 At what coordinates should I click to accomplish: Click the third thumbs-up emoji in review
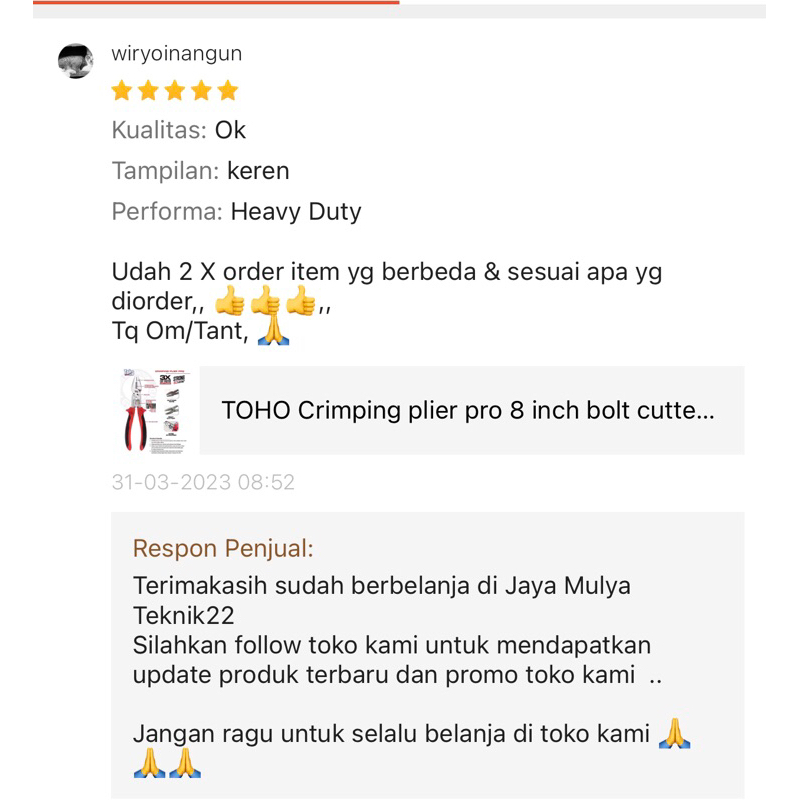click(x=300, y=301)
